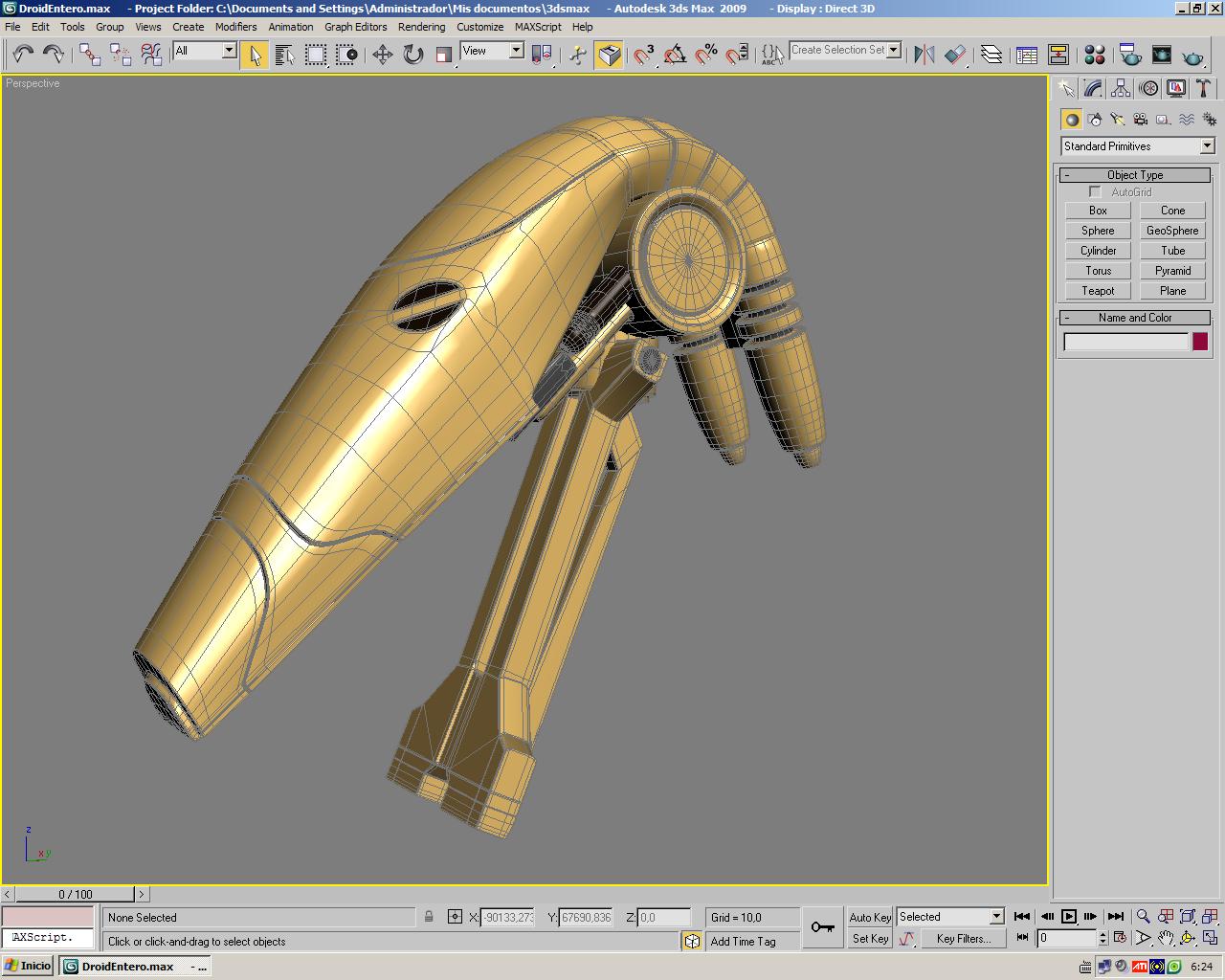Viewport: 1225px width, 980px height.
Task: Show the Lights create category
Action: (x=1118, y=120)
